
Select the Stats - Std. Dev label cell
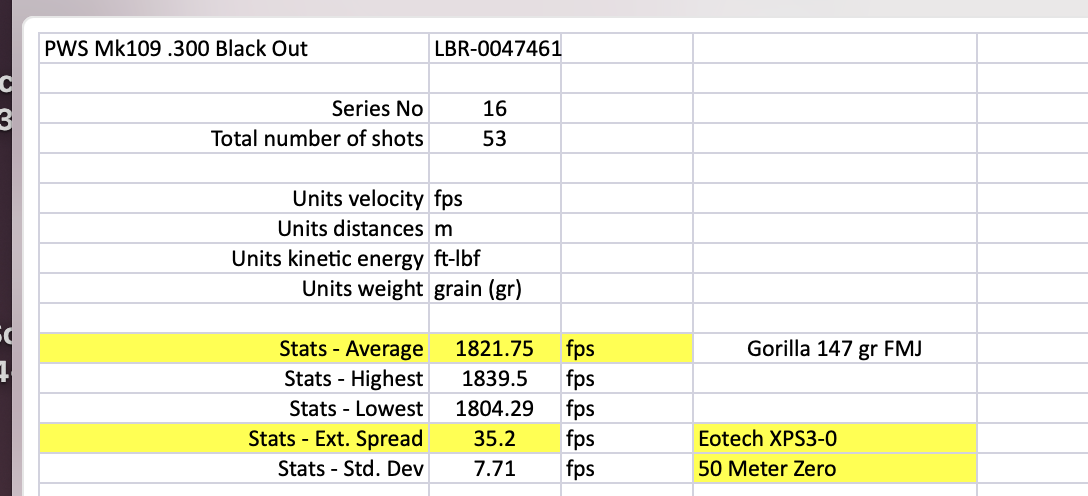pos(234,468)
